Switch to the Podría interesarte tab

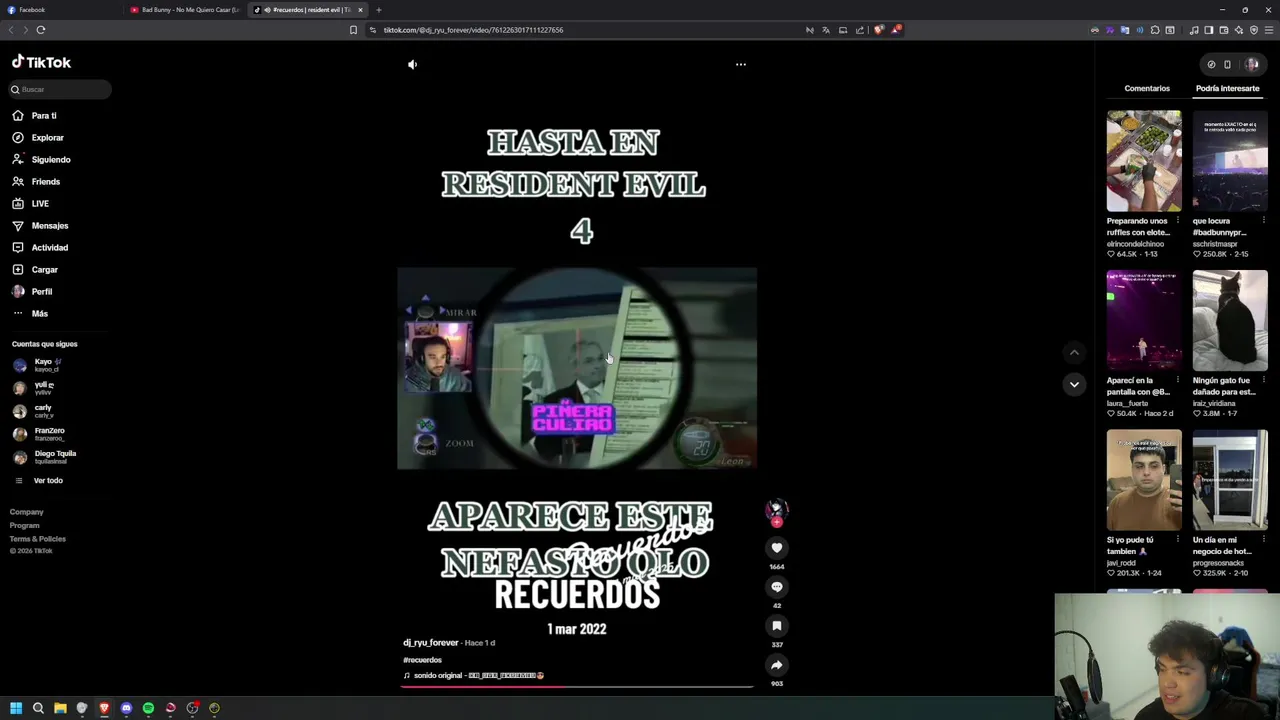coord(1227,88)
